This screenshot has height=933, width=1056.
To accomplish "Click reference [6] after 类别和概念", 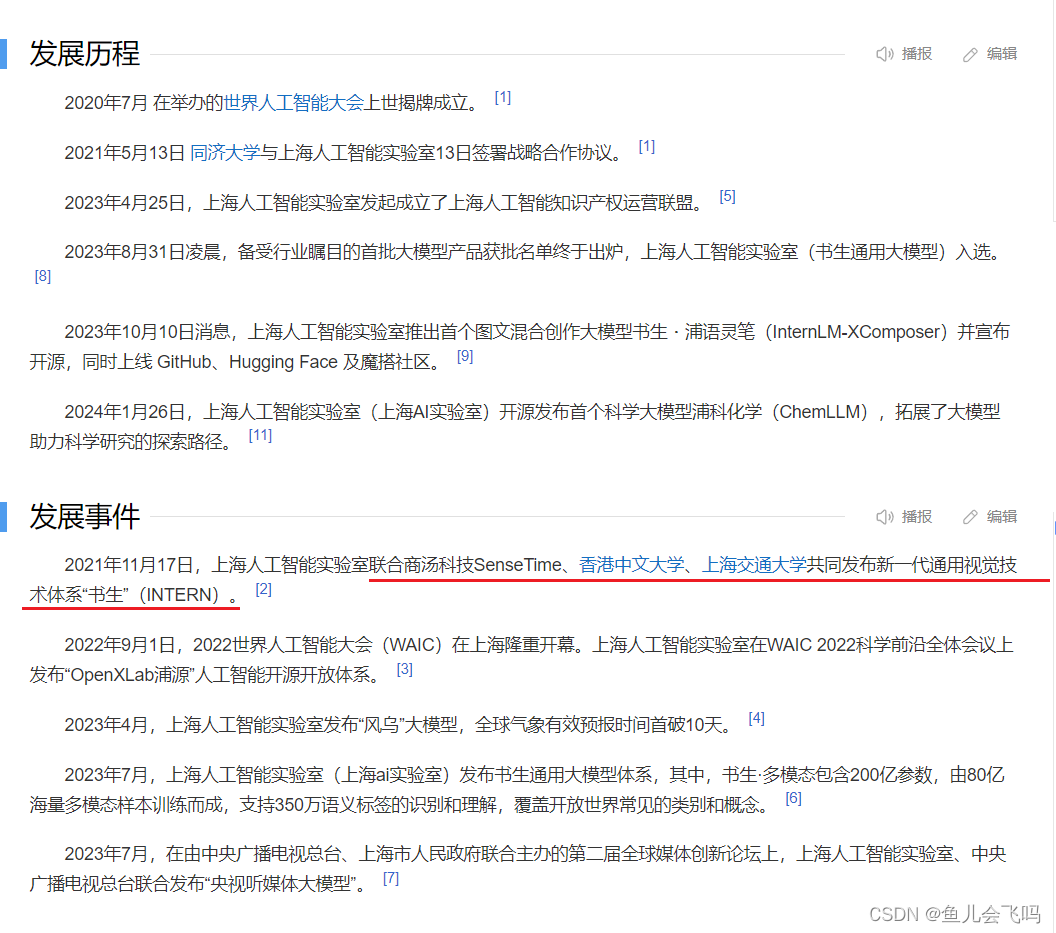I will pyautogui.click(x=793, y=799).
